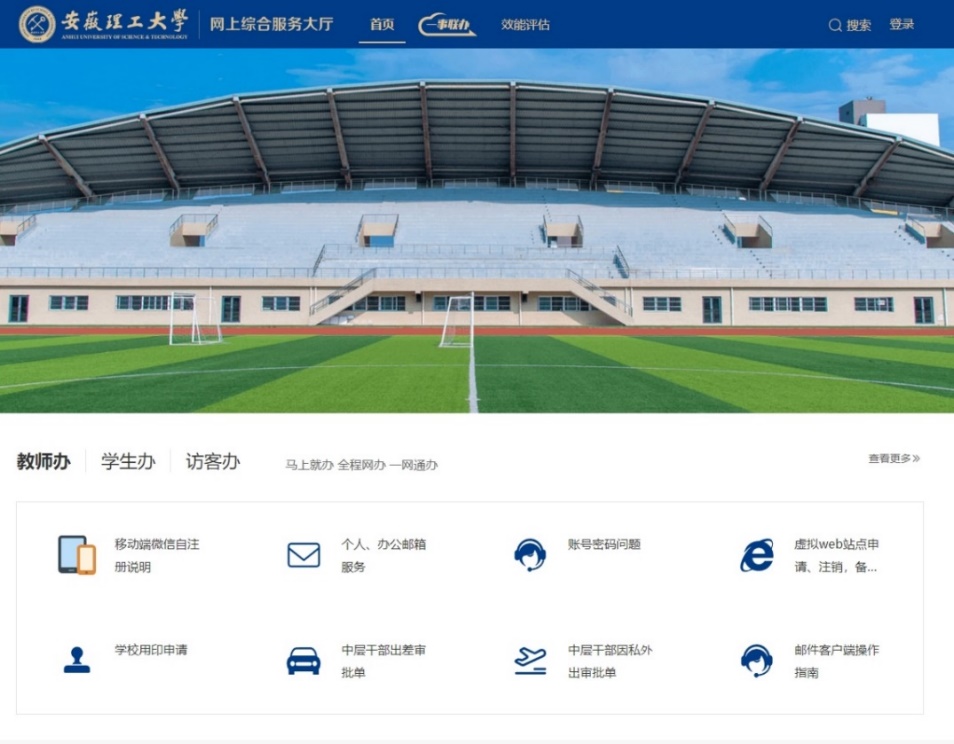Click the headset icon for 邮件客户端操作指南

pyautogui.click(x=757, y=661)
